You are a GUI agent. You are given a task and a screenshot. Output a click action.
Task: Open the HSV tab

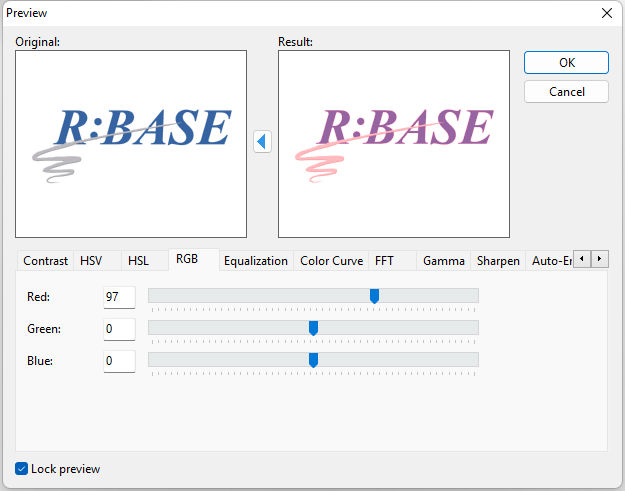(x=97, y=261)
